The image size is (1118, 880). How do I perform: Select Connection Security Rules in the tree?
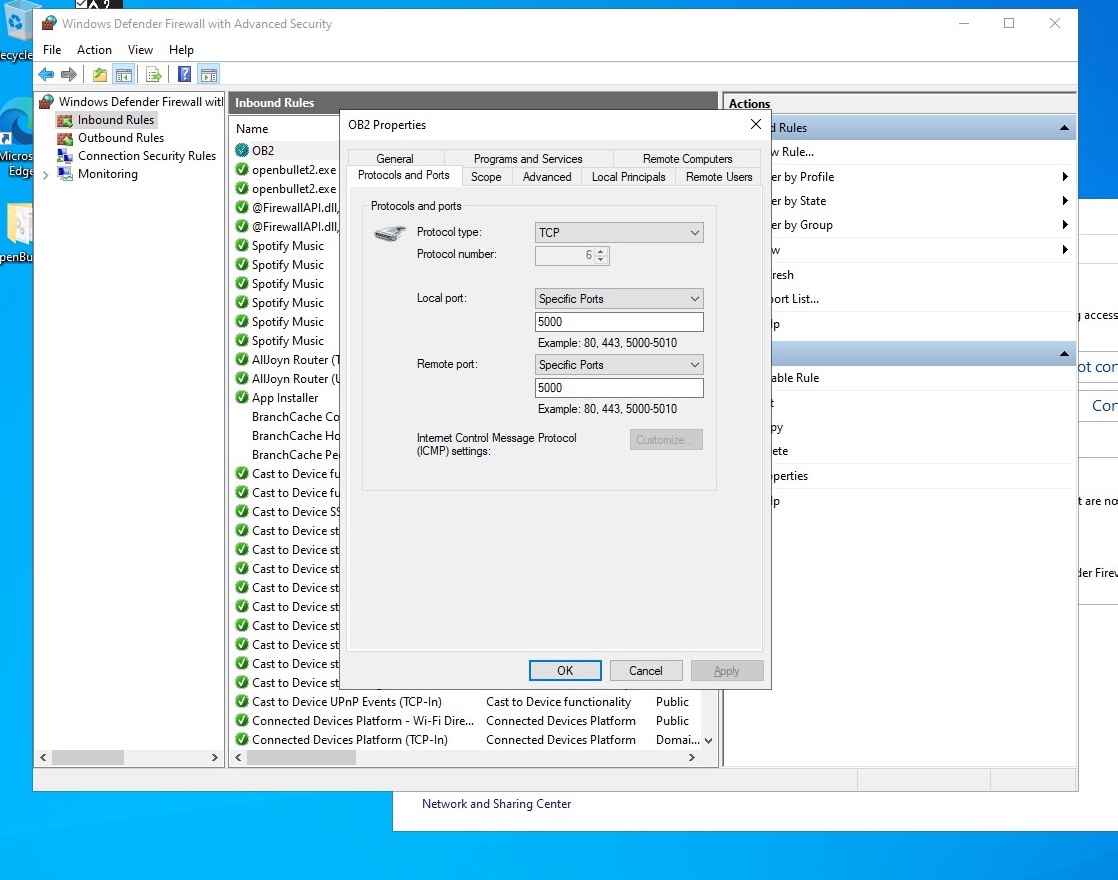click(x=147, y=156)
